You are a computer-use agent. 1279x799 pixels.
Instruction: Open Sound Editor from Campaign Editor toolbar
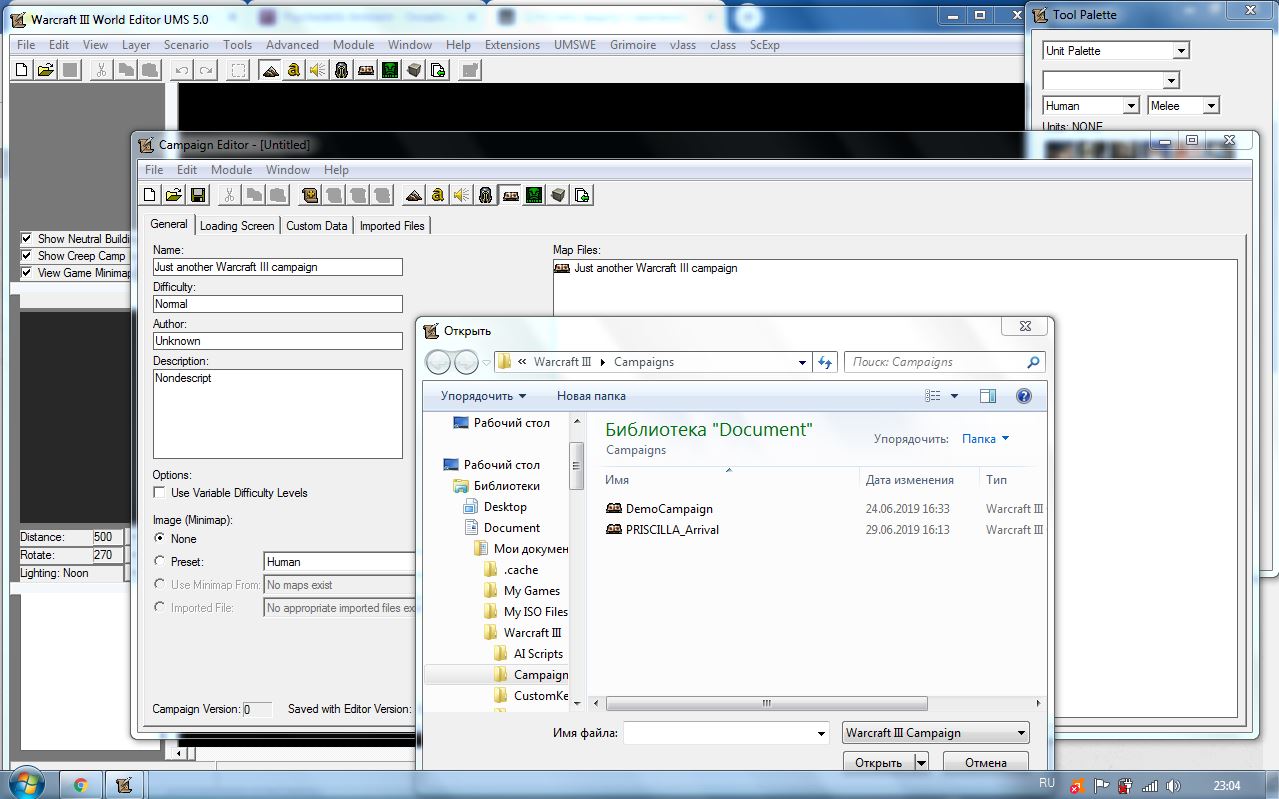point(461,195)
